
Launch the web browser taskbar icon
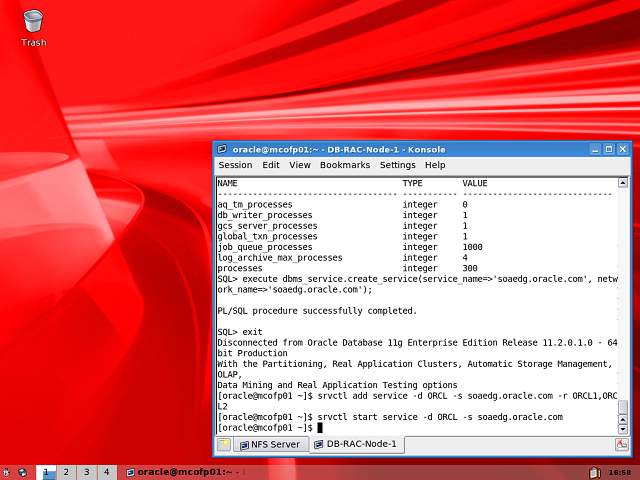click(22, 472)
